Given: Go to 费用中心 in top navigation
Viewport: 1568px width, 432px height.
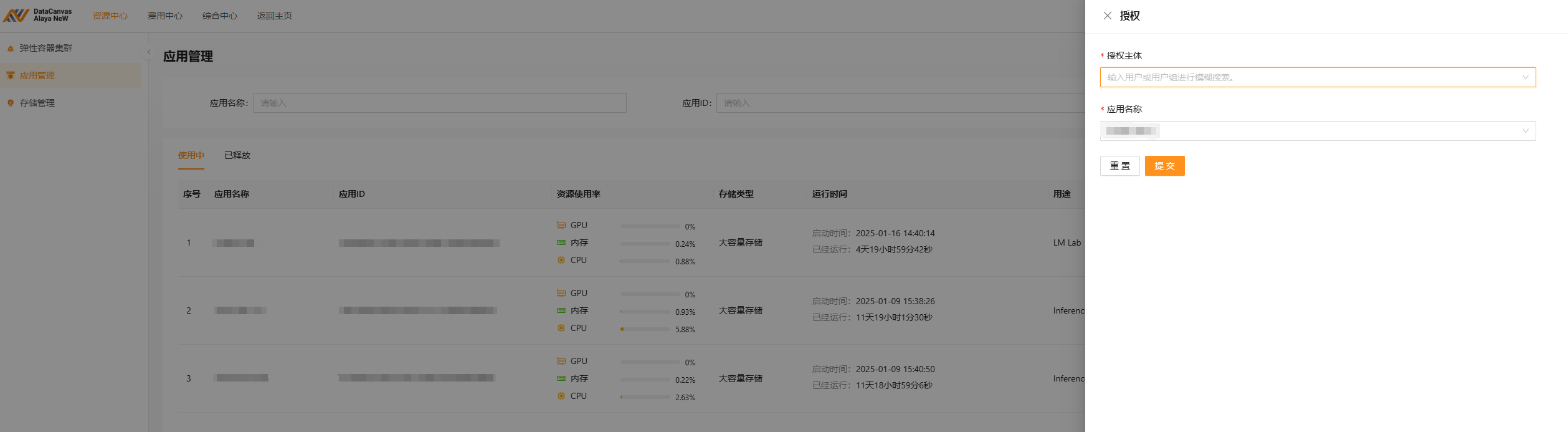Looking at the screenshot, I should point(164,16).
